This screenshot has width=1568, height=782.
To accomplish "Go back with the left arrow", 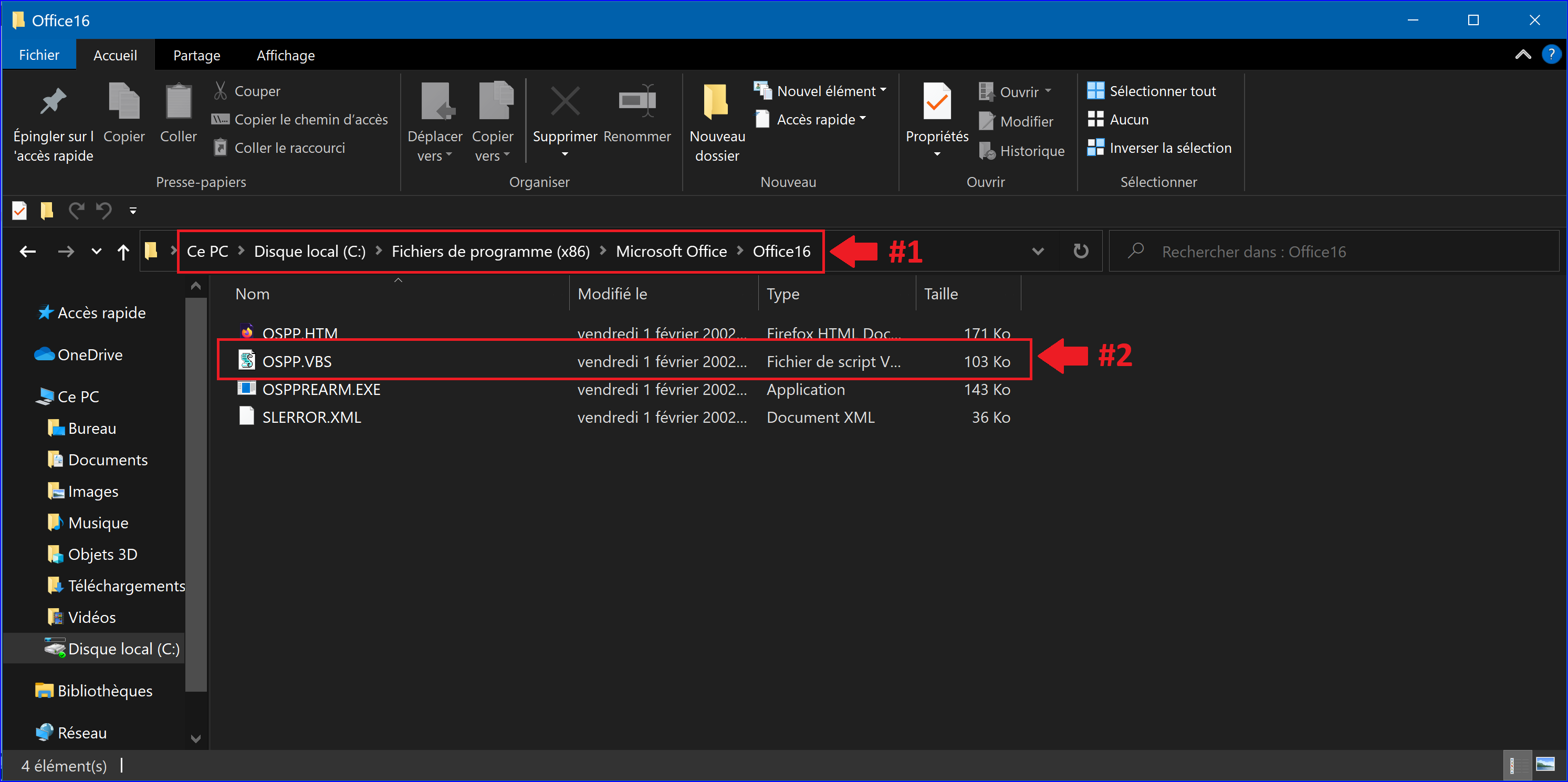I will (x=28, y=252).
